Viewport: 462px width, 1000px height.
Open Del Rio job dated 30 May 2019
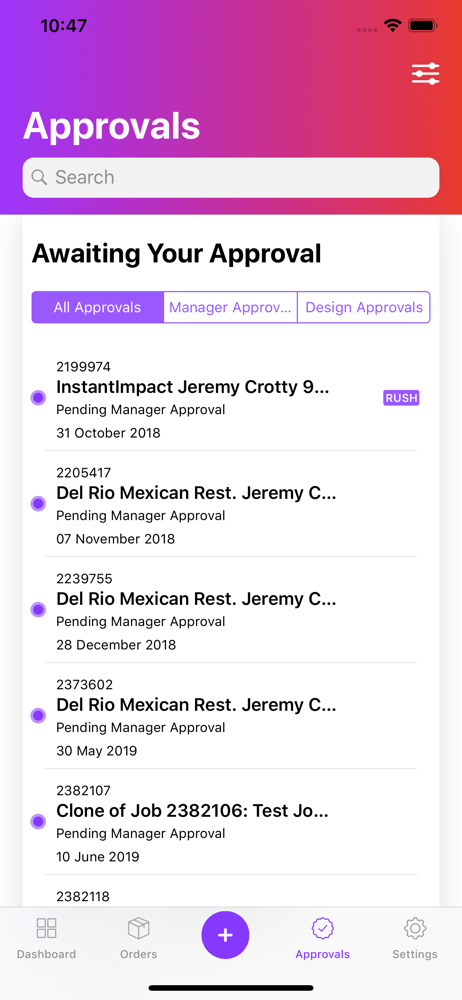tap(231, 716)
